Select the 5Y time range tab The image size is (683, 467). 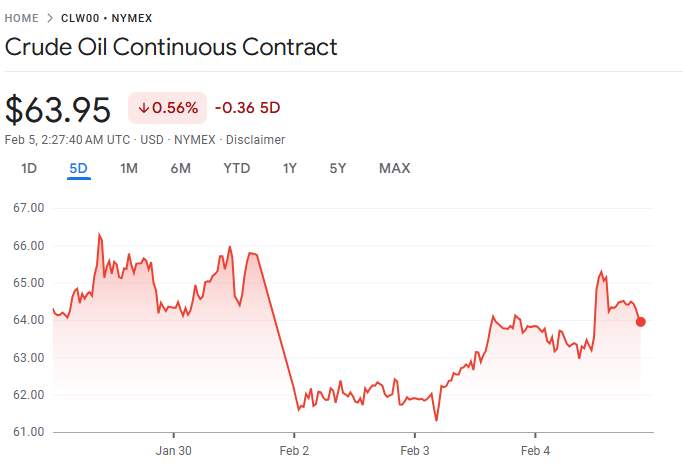(x=338, y=168)
